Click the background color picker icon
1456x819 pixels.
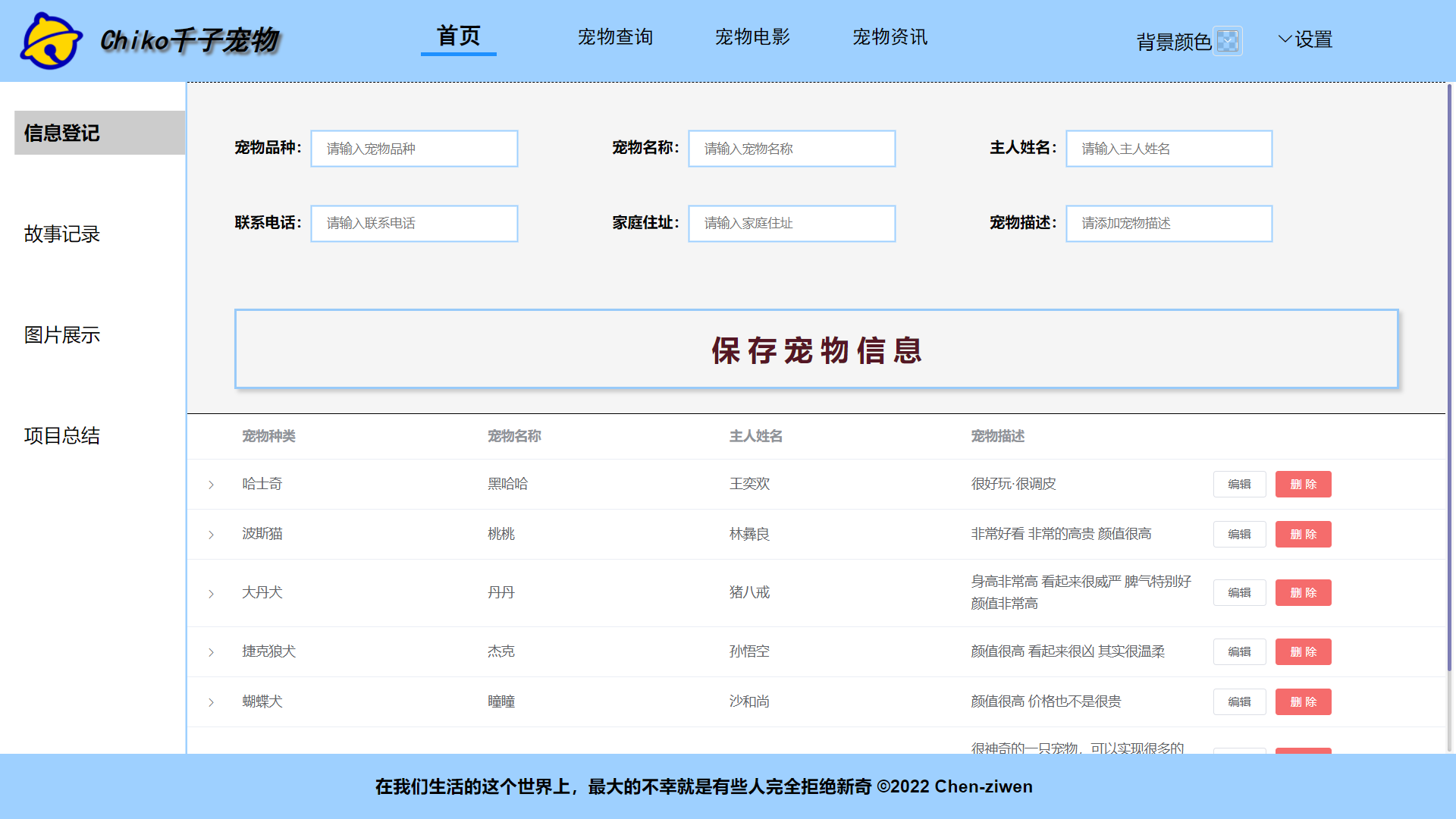1228,41
